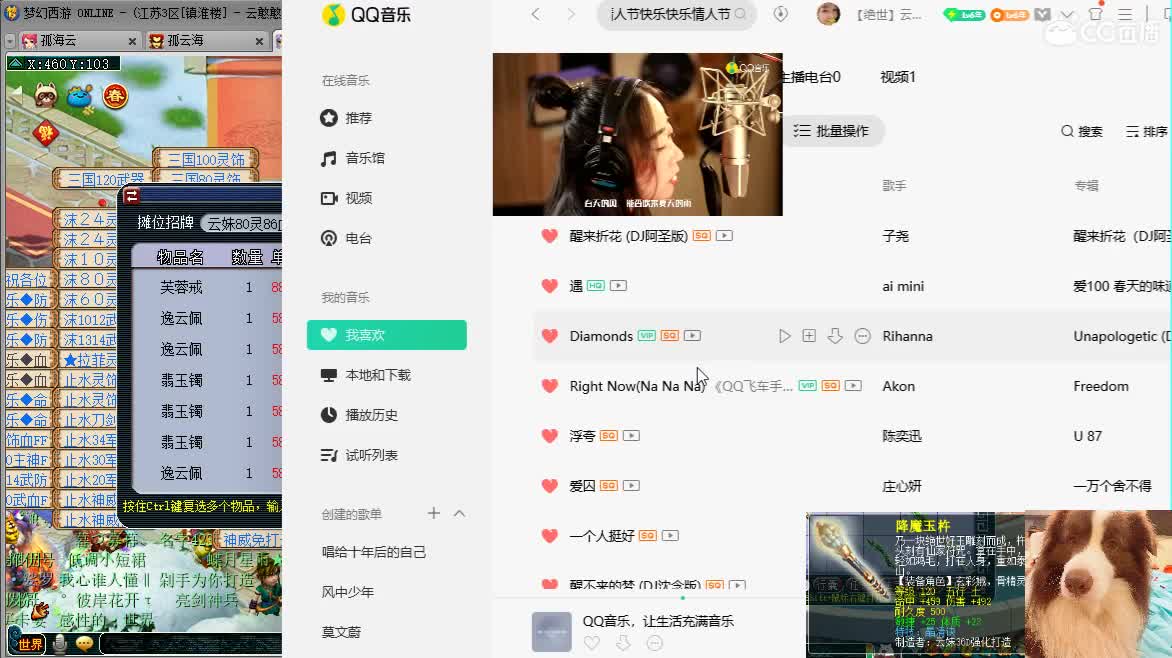Click the 春 festival icon in game window
Viewport: 1172px width, 658px height.
click(114, 96)
